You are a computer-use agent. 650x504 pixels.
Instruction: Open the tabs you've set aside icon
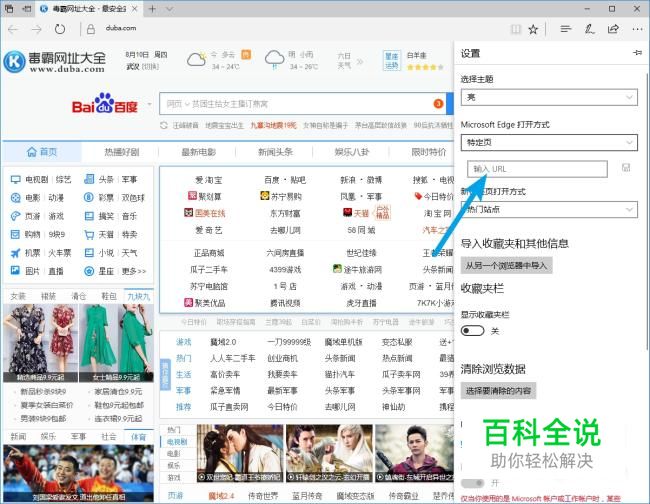click(x=8, y=8)
